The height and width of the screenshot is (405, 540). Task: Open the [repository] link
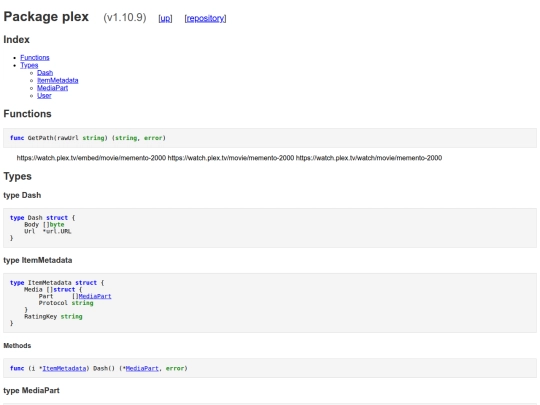(205, 18)
